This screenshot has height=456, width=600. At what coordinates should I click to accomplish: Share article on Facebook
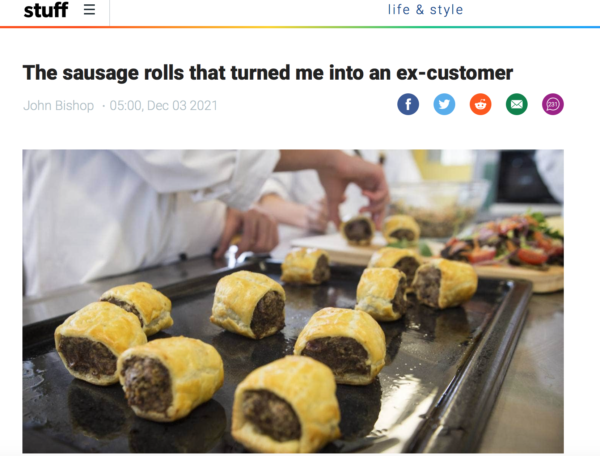click(x=408, y=104)
